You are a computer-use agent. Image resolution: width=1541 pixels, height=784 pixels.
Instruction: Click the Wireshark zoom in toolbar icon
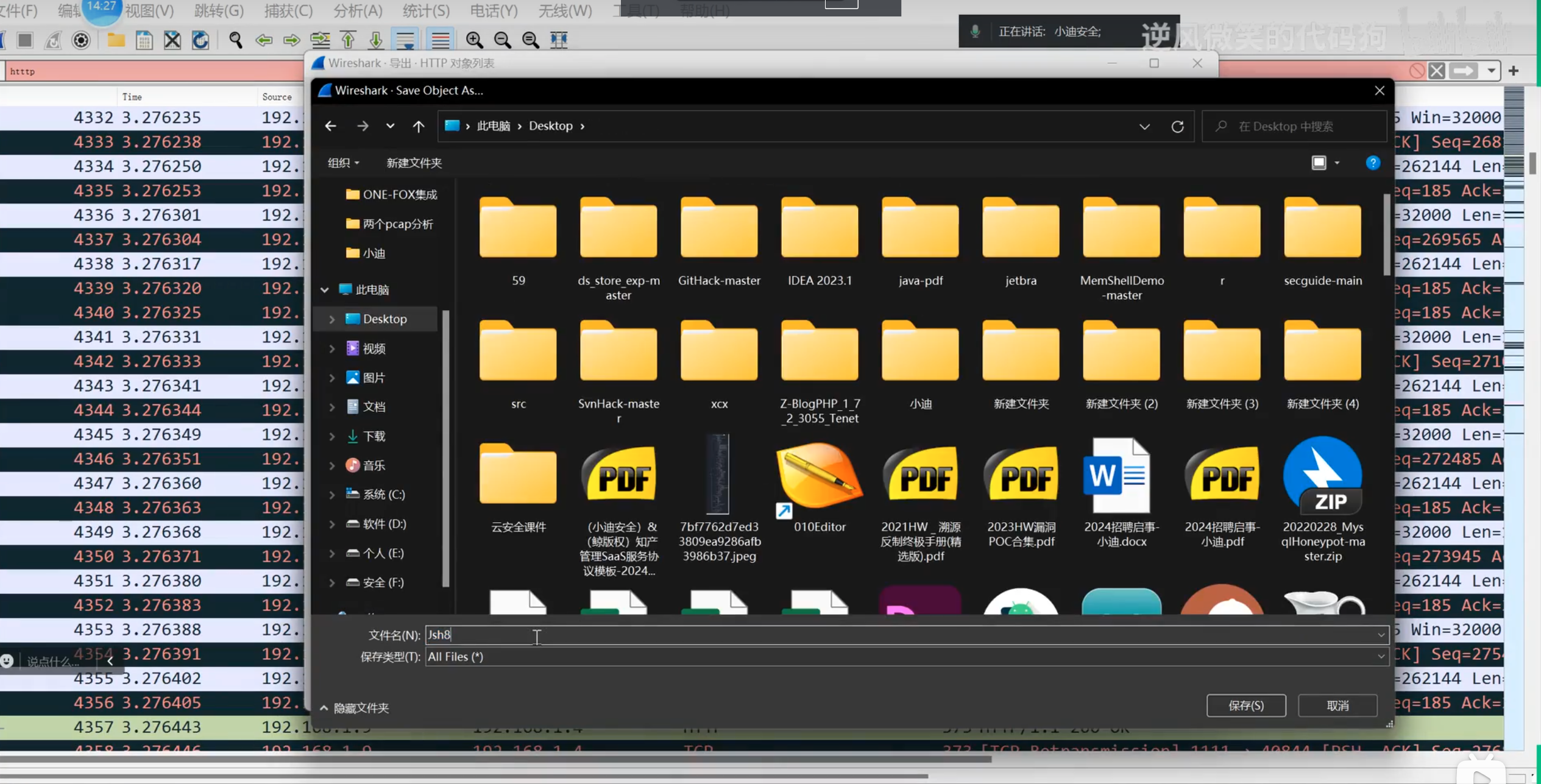pos(474,40)
